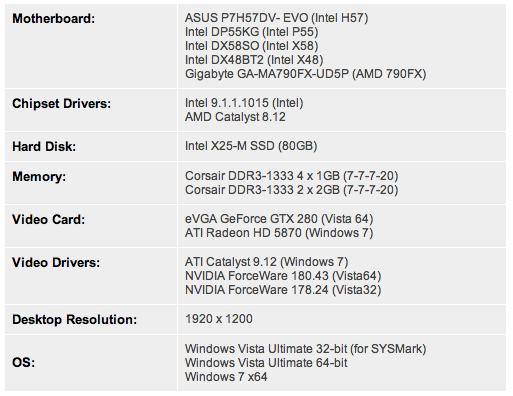This screenshot has width=513, height=396.
Task: Select the ASUS P7H57DV-EVO motherboard text
Action: pos(277,18)
